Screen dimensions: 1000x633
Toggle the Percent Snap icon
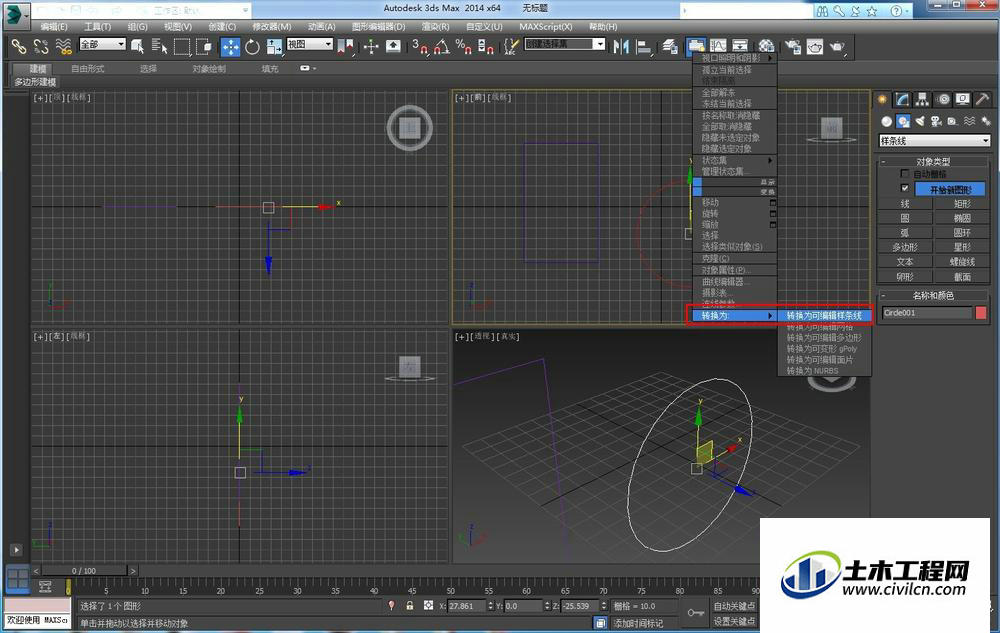(463, 47)
